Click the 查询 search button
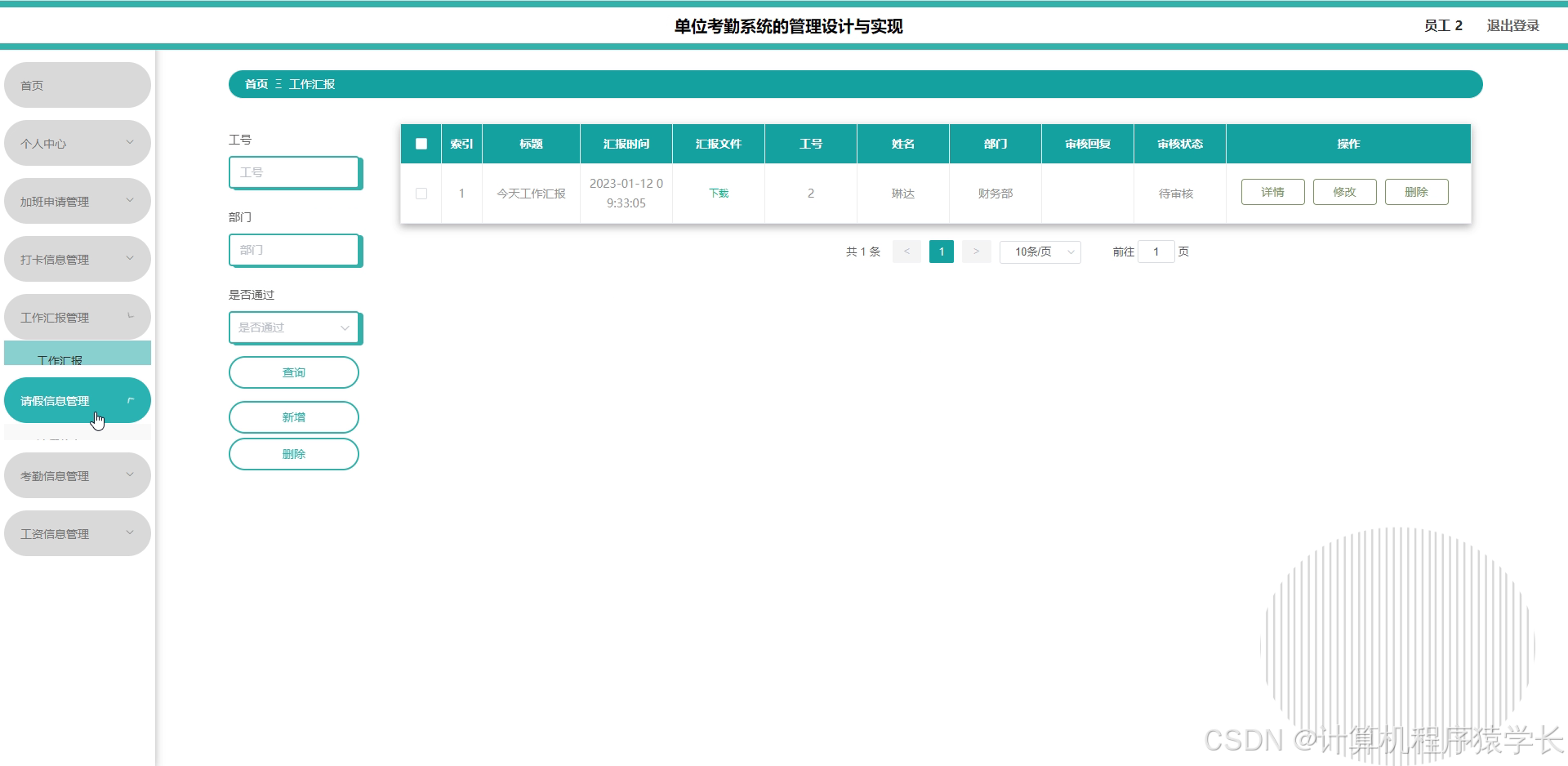Image resolution: width=1568 pixels, height=766 pixels. pyautogui.click(x=294, y=372)
